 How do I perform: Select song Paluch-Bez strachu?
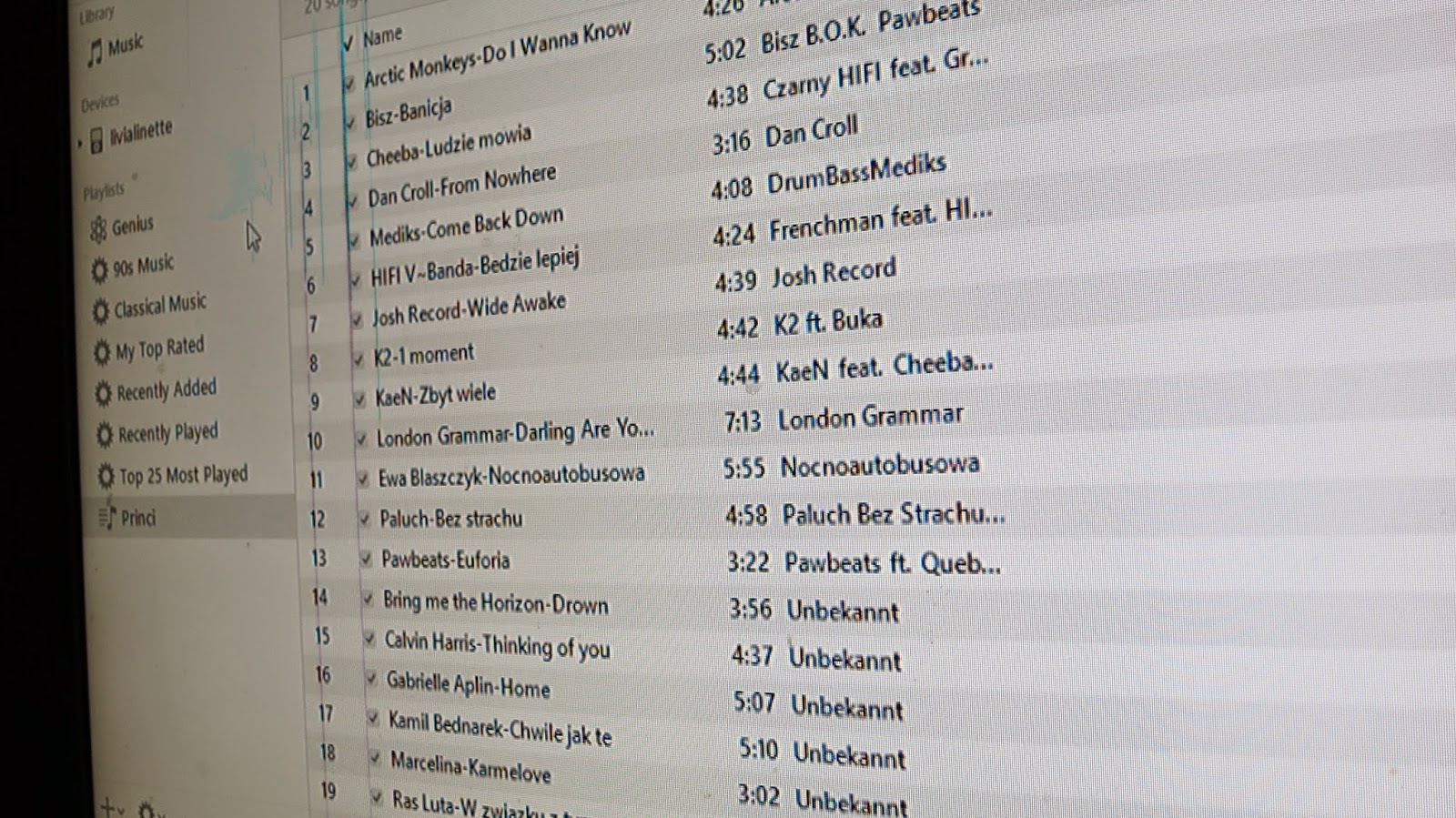click(x=451, y=519)
